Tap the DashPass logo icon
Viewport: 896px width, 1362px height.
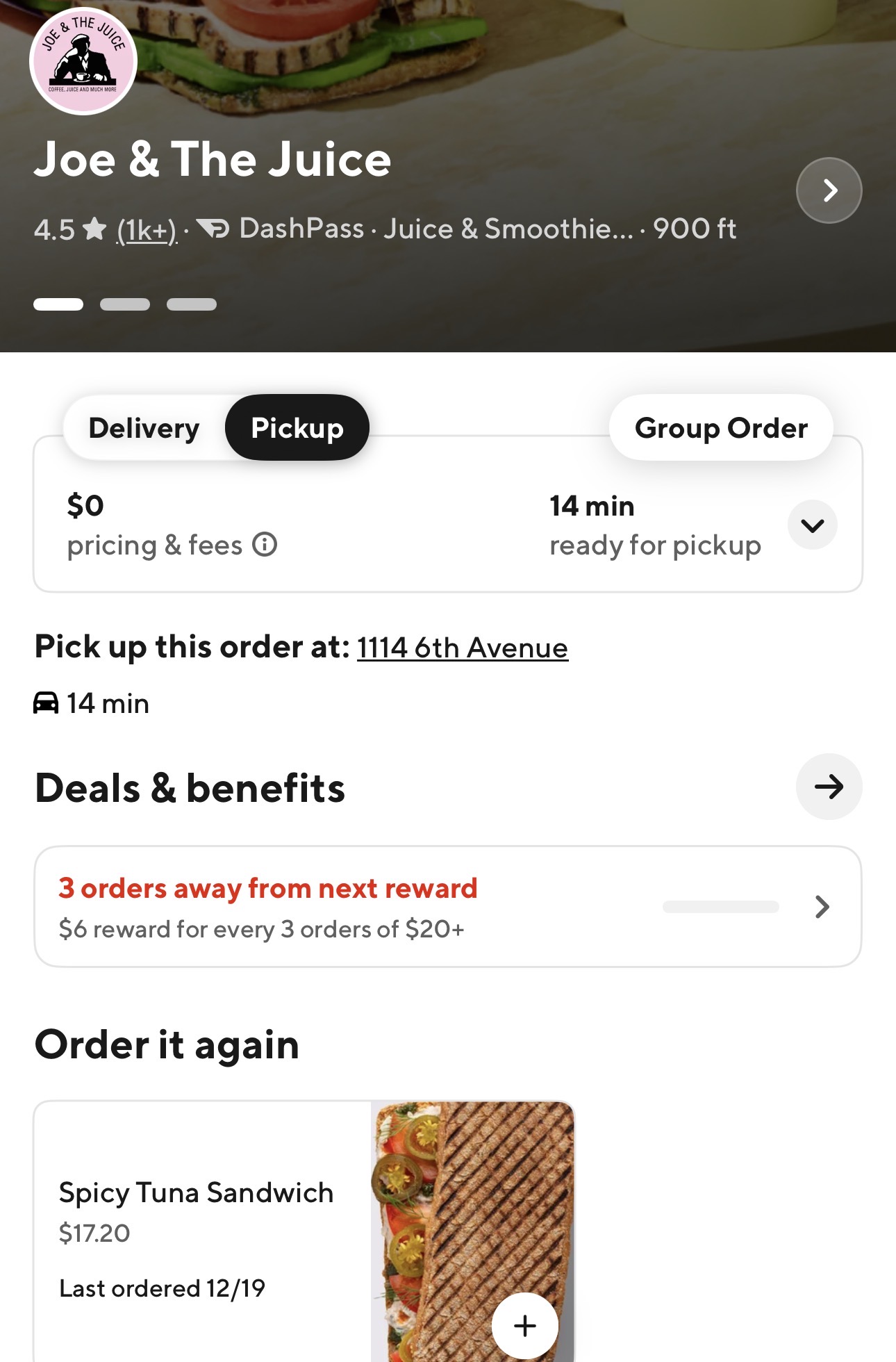[213, 228]
